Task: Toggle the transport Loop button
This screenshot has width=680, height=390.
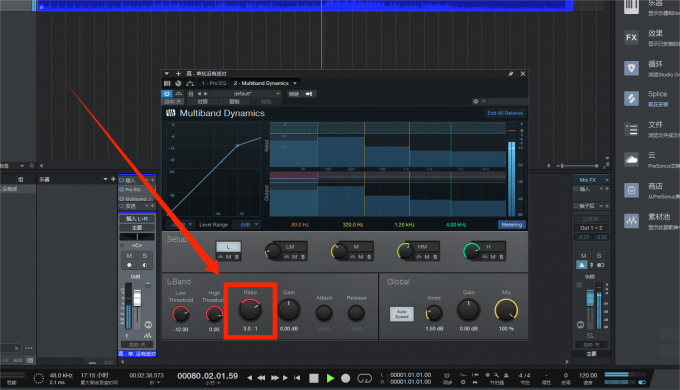Action: click(364, 378)
